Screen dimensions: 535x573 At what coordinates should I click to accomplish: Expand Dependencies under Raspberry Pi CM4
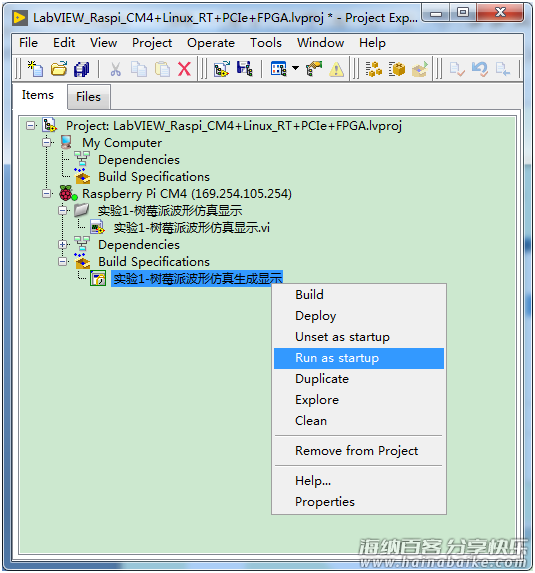[x=62, y=244]
